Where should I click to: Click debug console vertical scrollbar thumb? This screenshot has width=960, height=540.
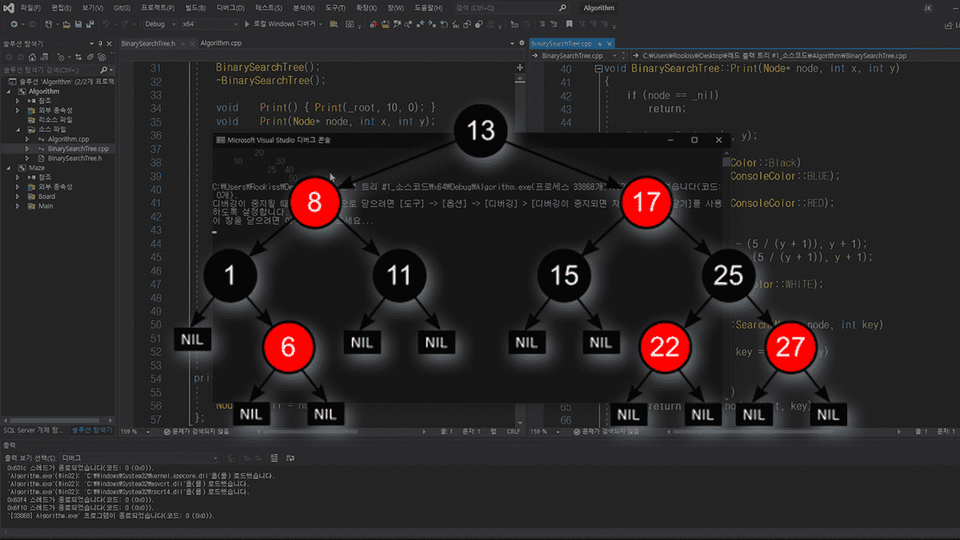click(x=726, y=162)
